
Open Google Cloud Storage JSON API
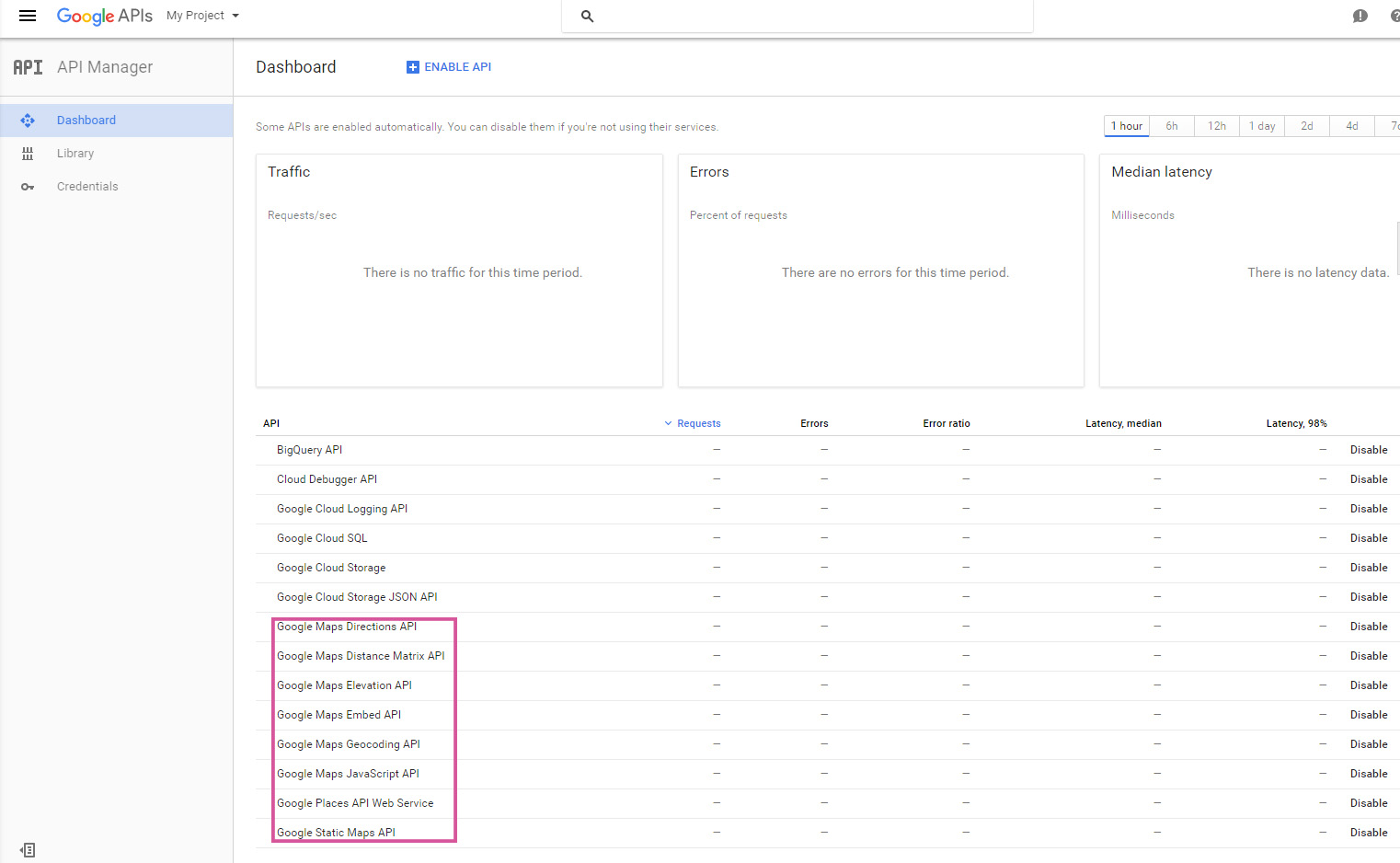pos(357,597)
